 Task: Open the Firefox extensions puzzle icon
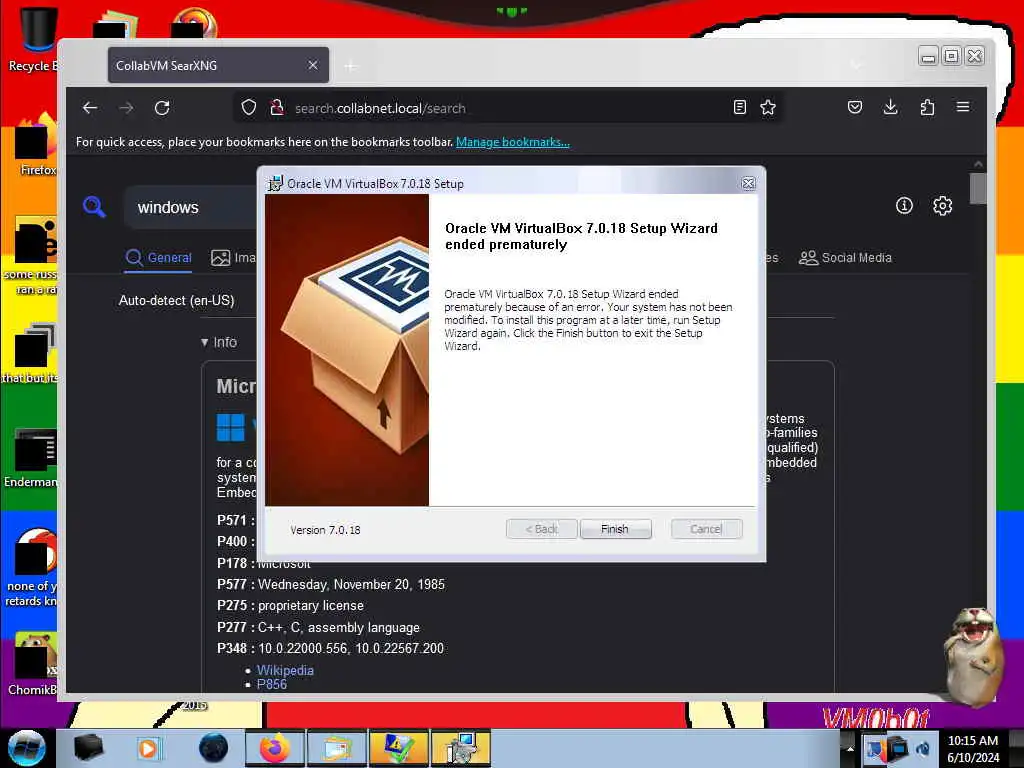point(927,107)
